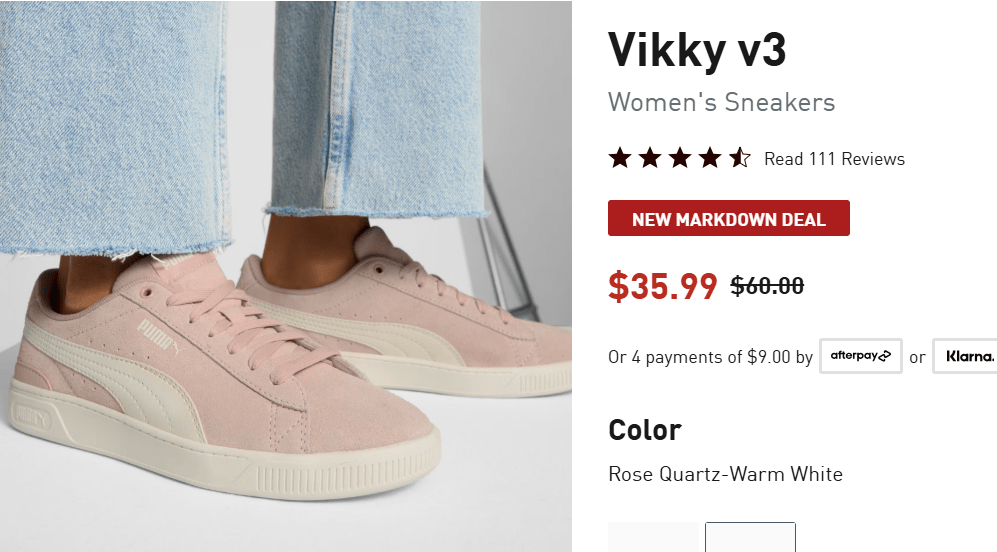Screen dimensions: 997x552
Task: Open the Afterpay payment info
Action: tap(861, 356)
